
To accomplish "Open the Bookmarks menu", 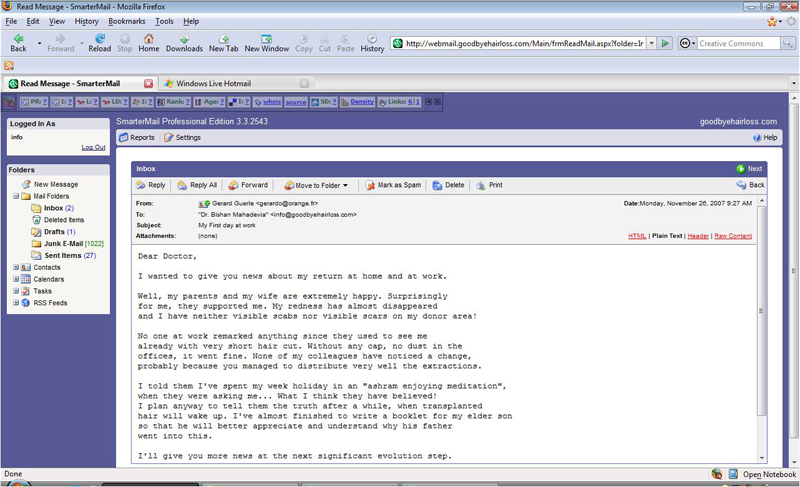I will [126, 21].
